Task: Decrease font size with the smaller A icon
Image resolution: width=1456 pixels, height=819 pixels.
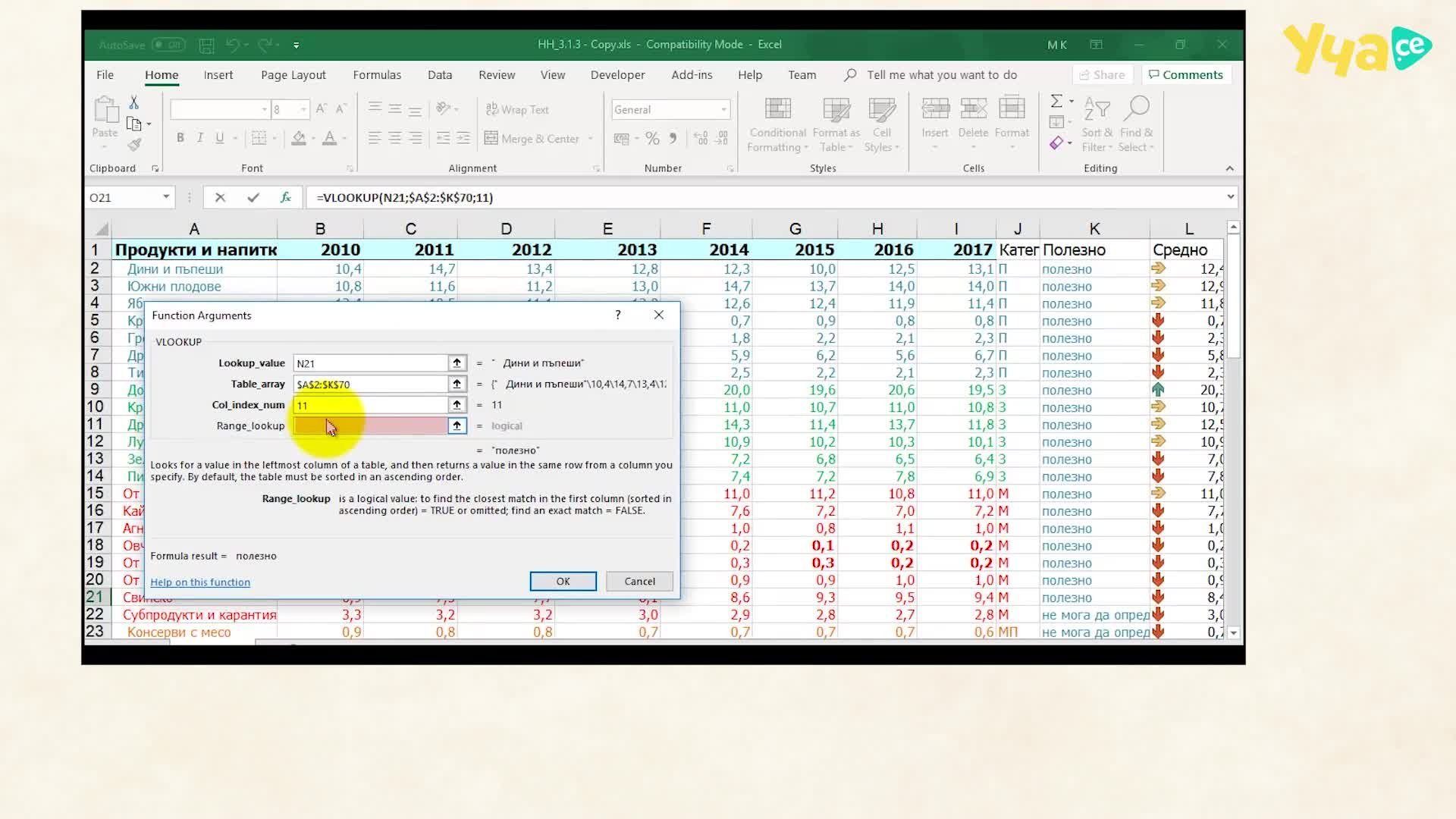Action: pos(341,109)
